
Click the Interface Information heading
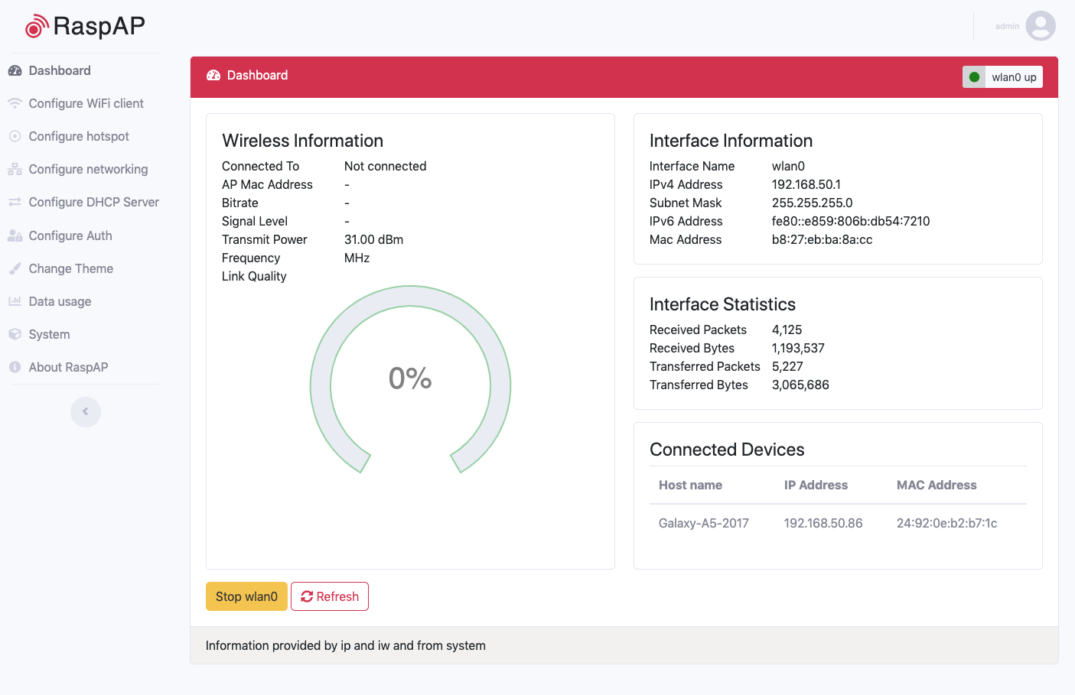[731, 141]
